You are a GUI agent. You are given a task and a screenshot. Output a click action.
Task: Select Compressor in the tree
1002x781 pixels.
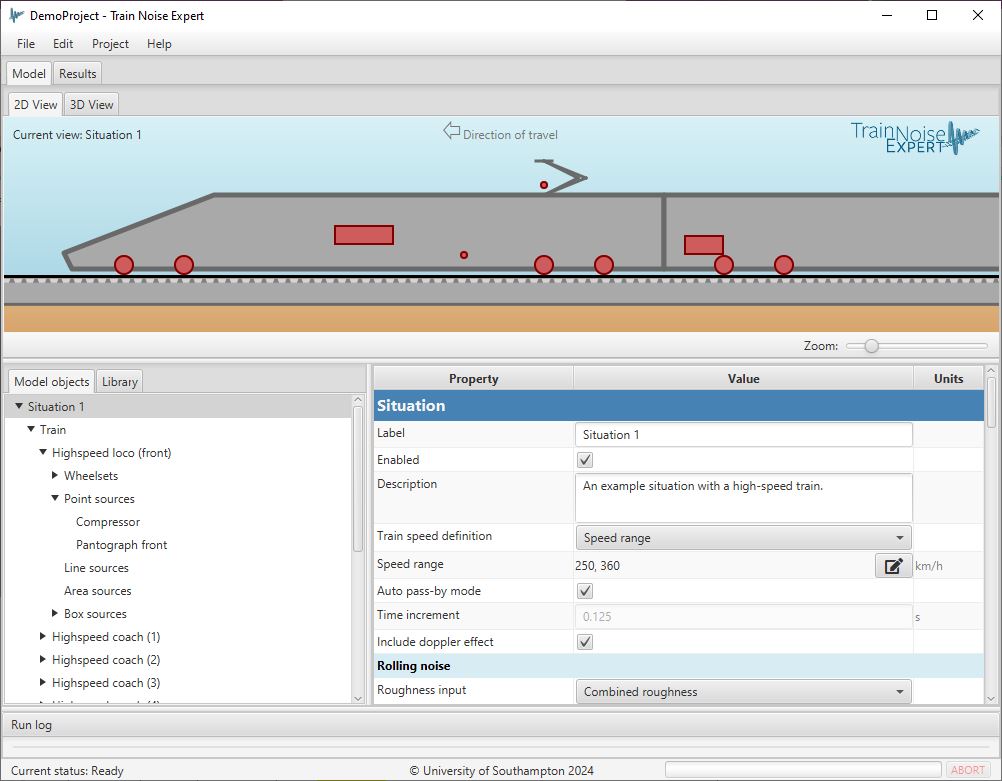107,522
